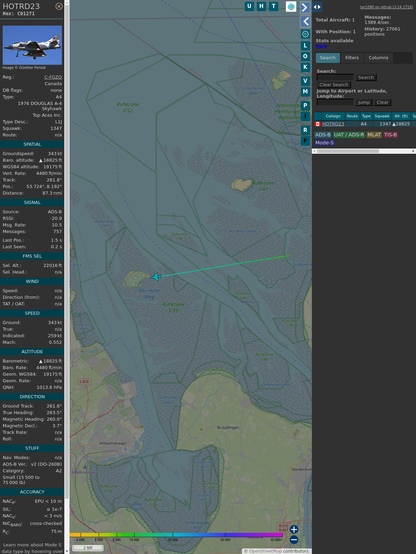The image size is (416, 554).
Task: Click the altitude color legend bar
Action: 176,535
